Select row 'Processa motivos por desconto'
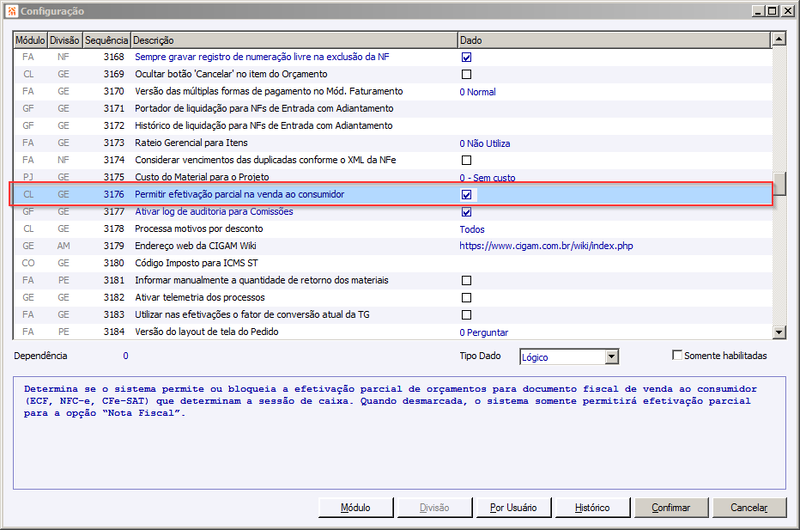The width and height of the screenshot is (800, 530). (392, 229)
